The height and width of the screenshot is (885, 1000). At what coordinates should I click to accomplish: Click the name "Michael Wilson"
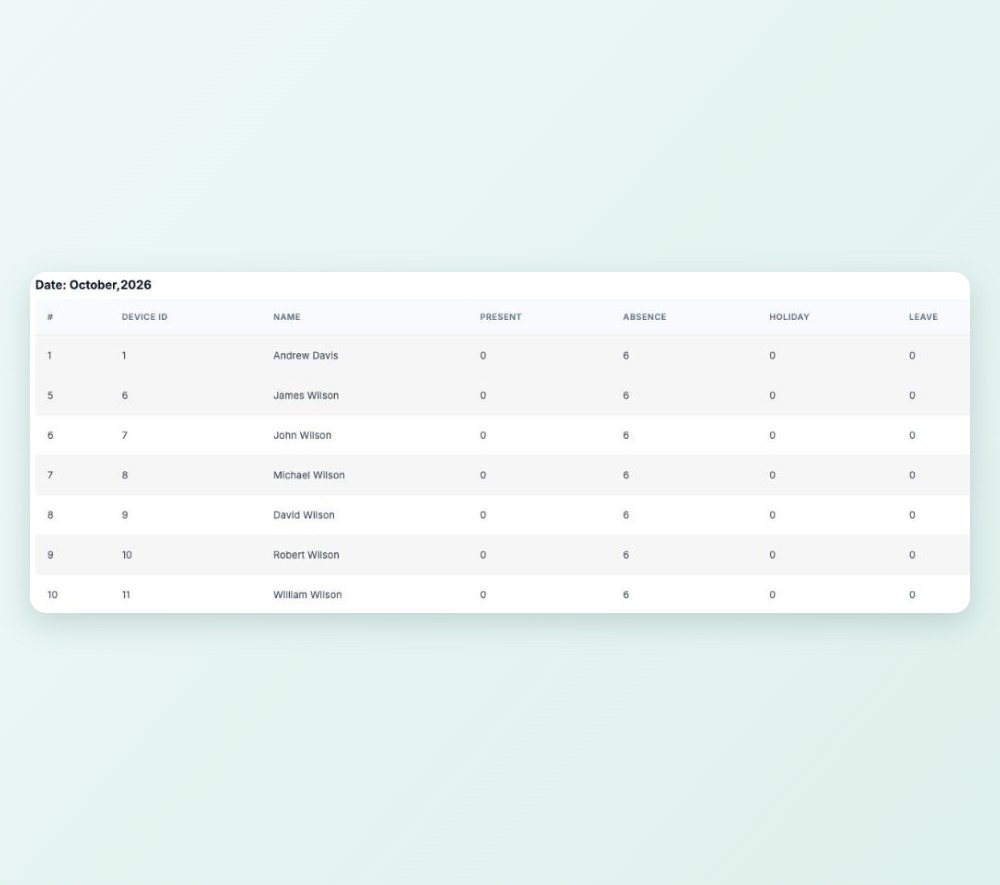309,475
